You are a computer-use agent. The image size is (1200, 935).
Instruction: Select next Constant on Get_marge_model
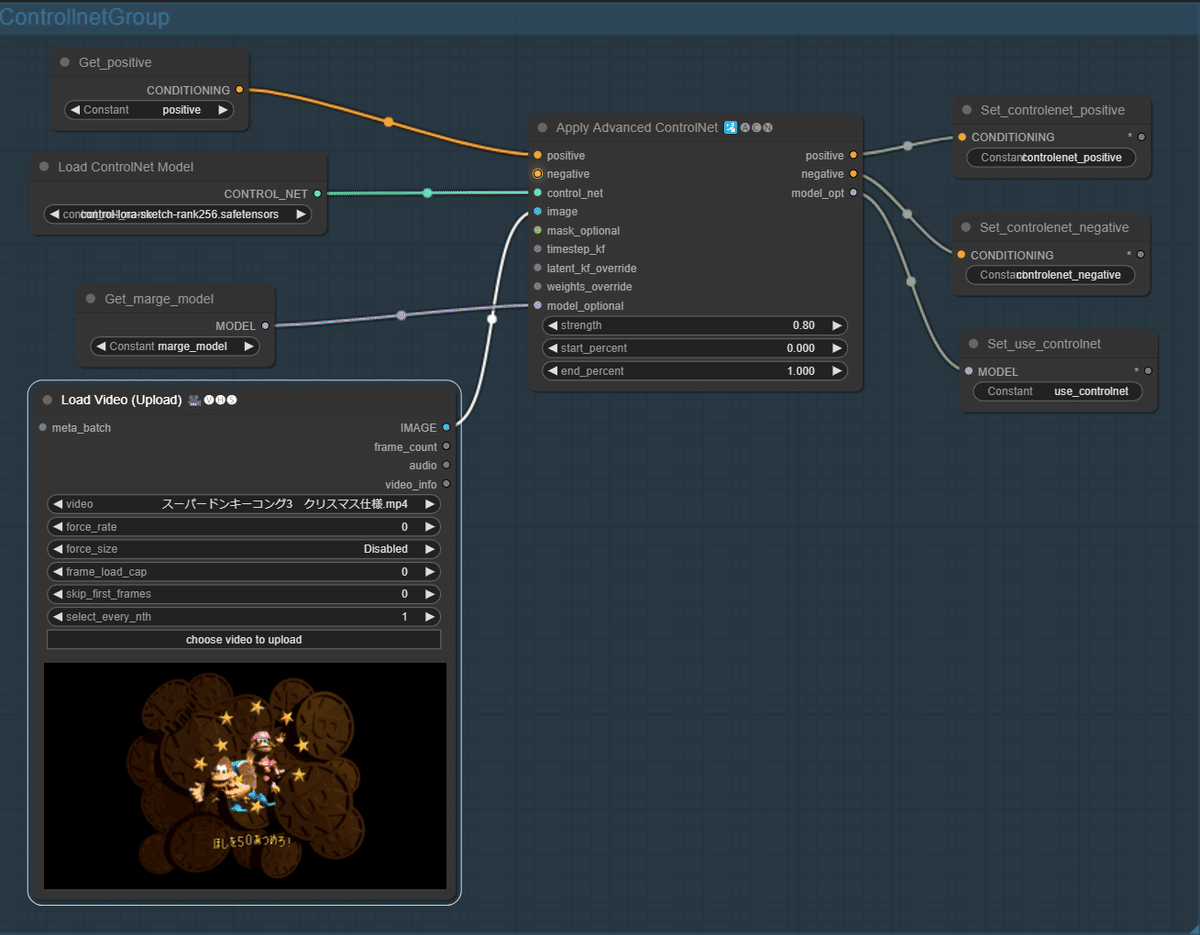(x=249, y=346)
